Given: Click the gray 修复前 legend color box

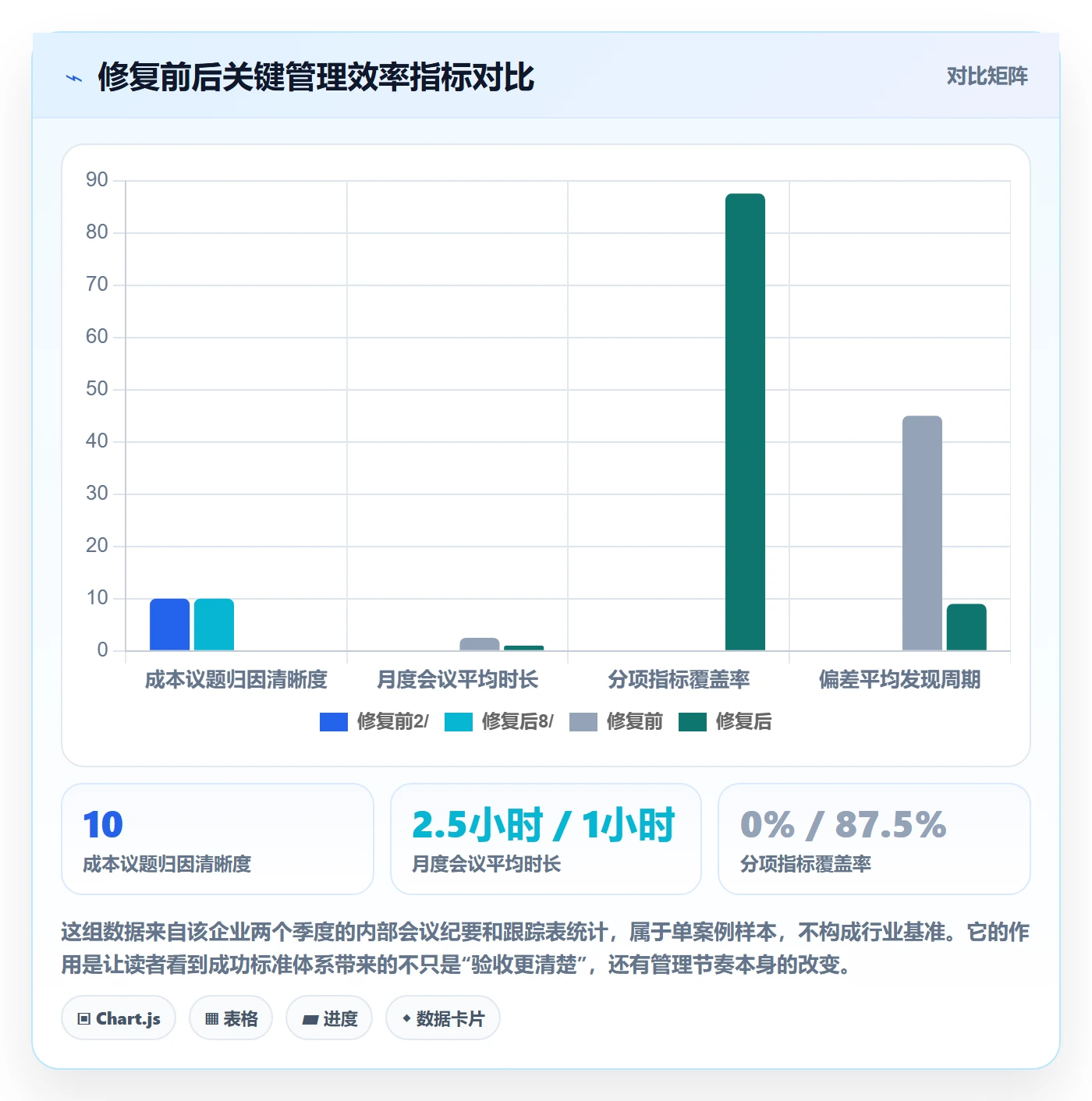Looking at the screenshot, I should click(583, 722).
